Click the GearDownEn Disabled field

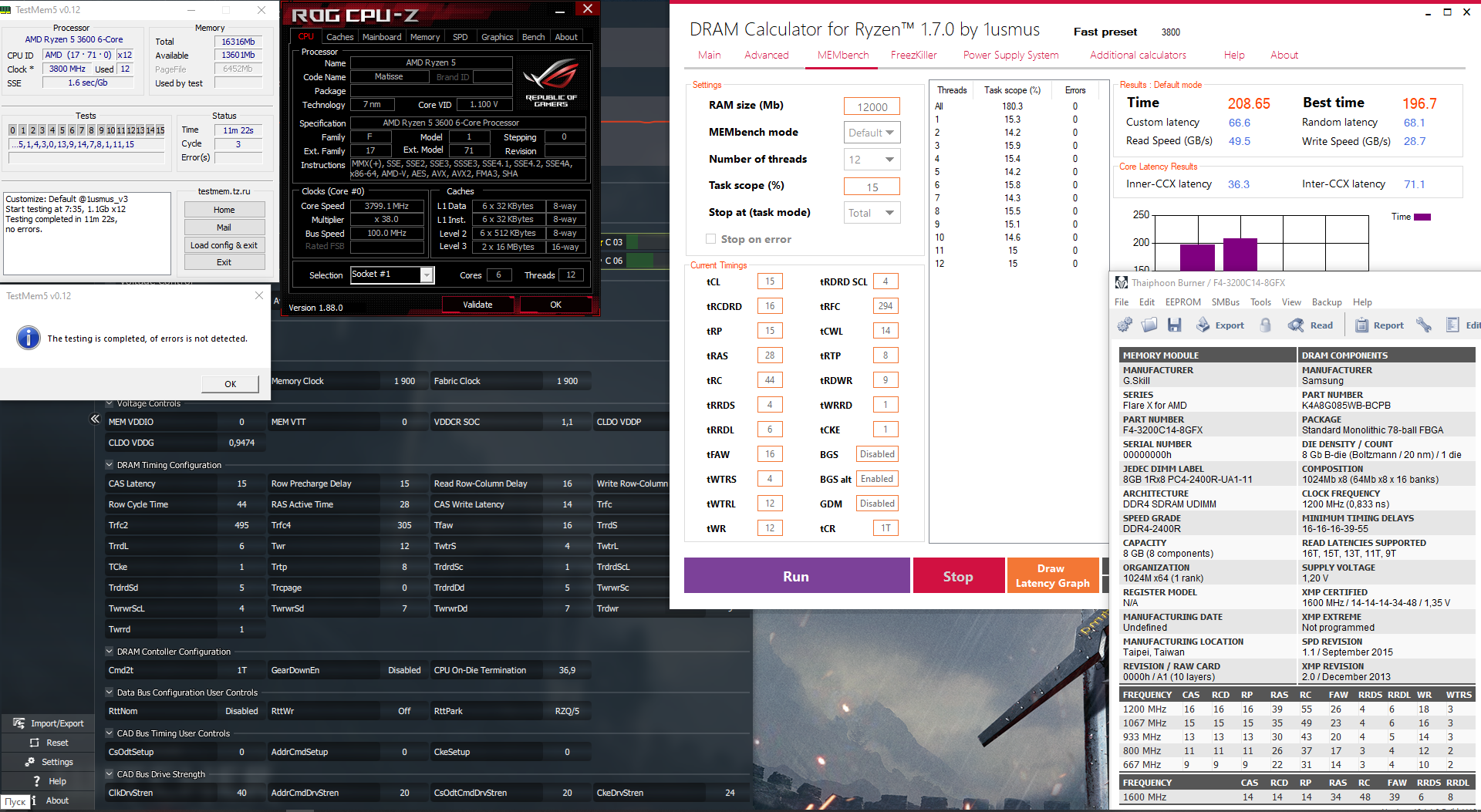pos(404,670)
